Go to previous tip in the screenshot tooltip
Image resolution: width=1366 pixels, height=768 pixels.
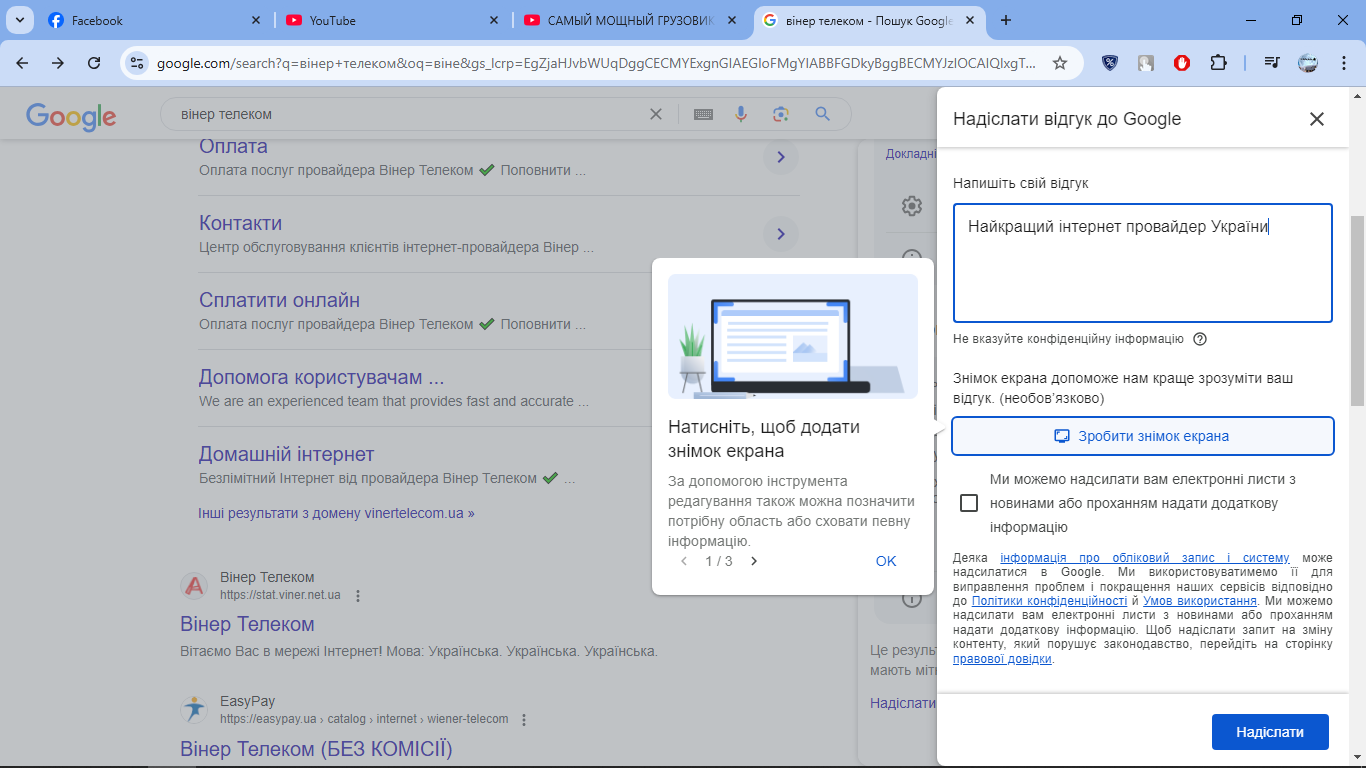684,561
